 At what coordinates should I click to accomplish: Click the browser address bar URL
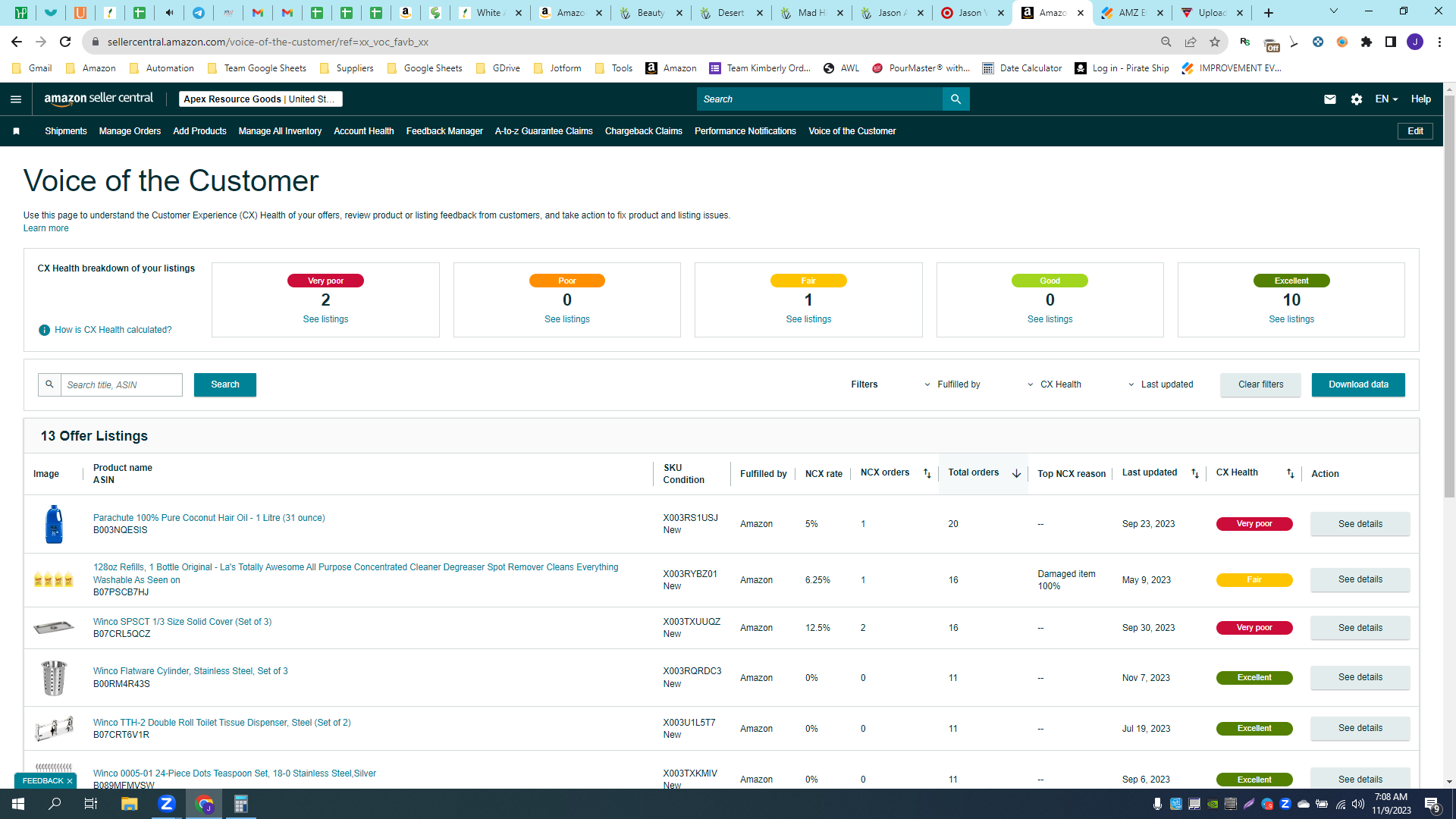pyautogui.click(x=268, y=42)
